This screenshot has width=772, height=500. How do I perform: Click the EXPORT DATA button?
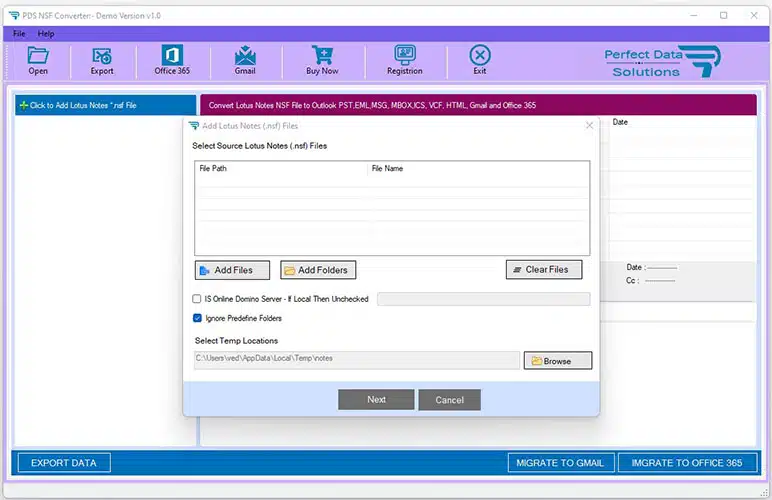pyautogui.click(x=64, y=463)
